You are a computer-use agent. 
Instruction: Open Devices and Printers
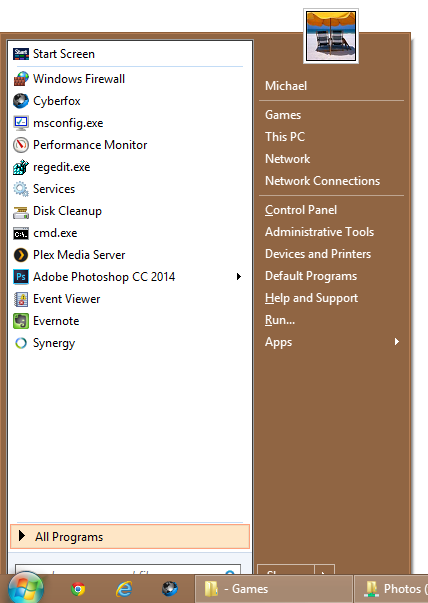pyautogui.click(x=318, y=254)
